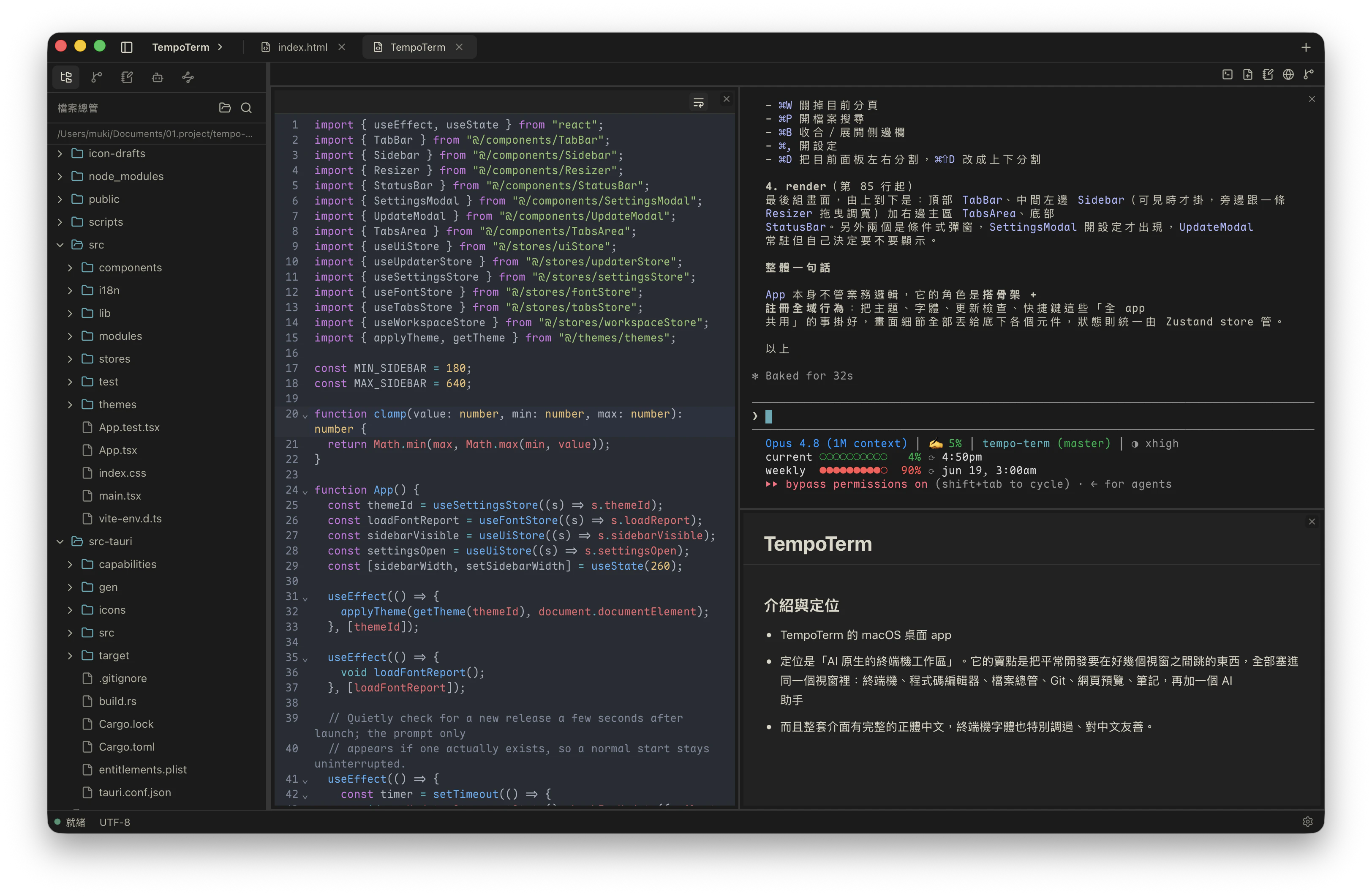Click the 'bypass permissions on' terminal text

tap(857, 484)
